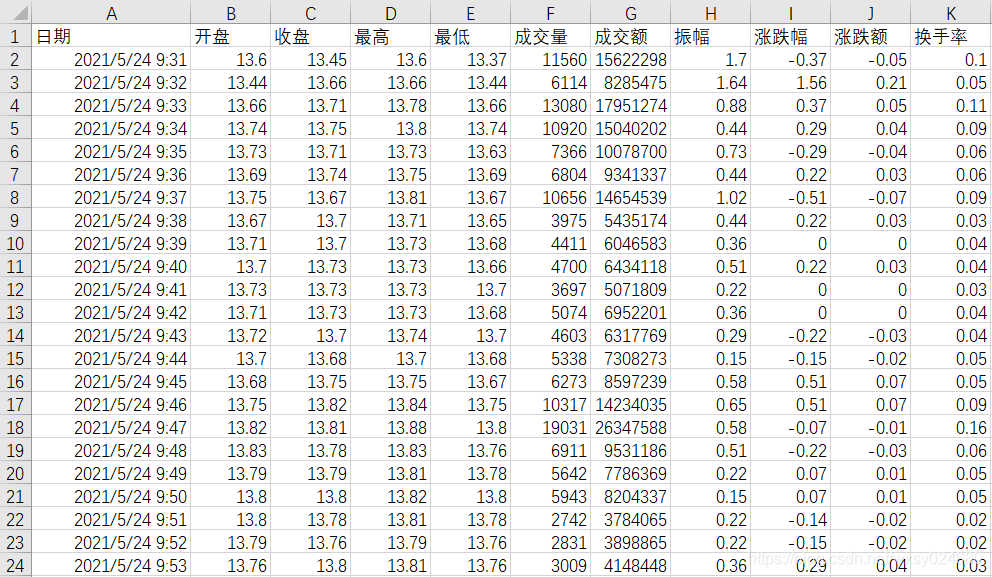The image size is (992, 577).
Task: Select the high price cell 13.84
Action: coord(390,405)
